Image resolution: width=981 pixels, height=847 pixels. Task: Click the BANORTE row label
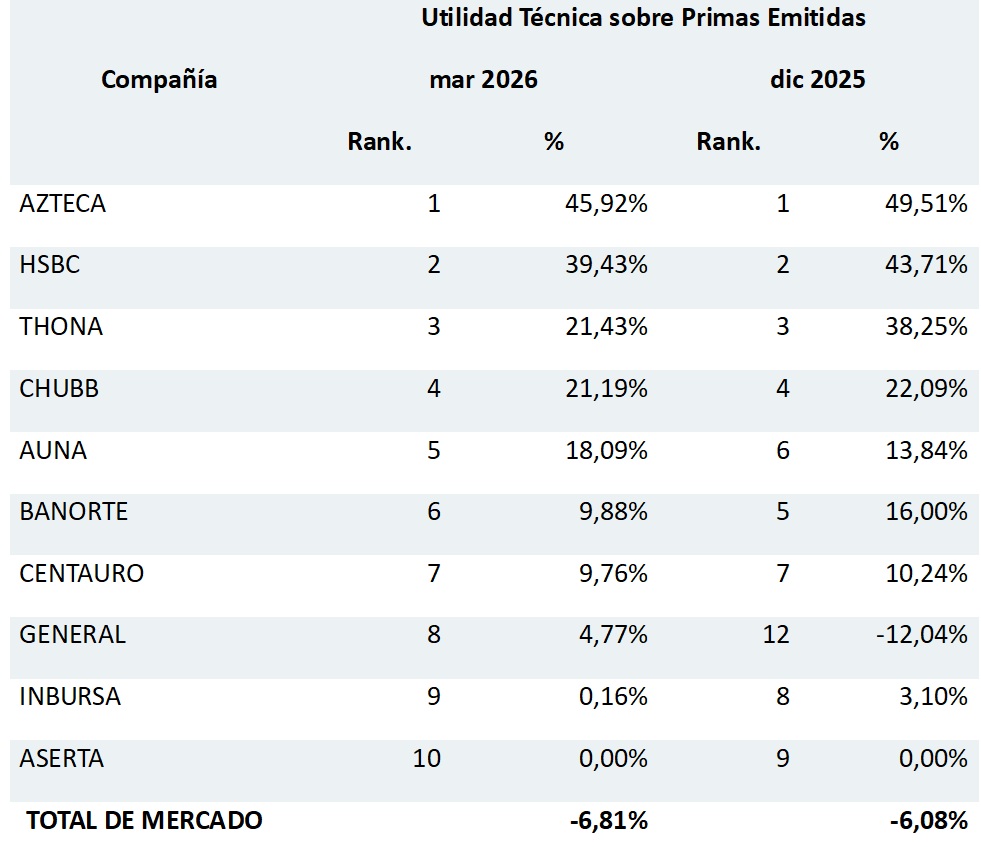[x=74, y=512]
